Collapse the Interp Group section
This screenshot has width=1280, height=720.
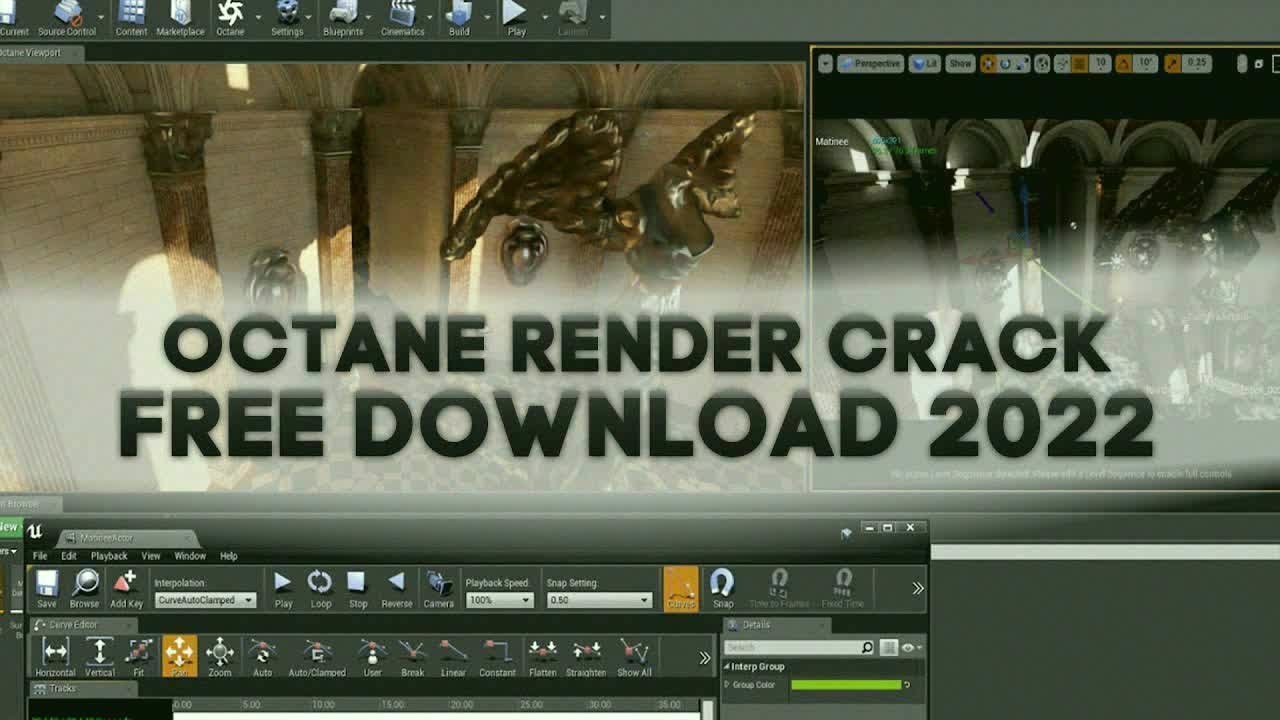(x=727, y=667)
